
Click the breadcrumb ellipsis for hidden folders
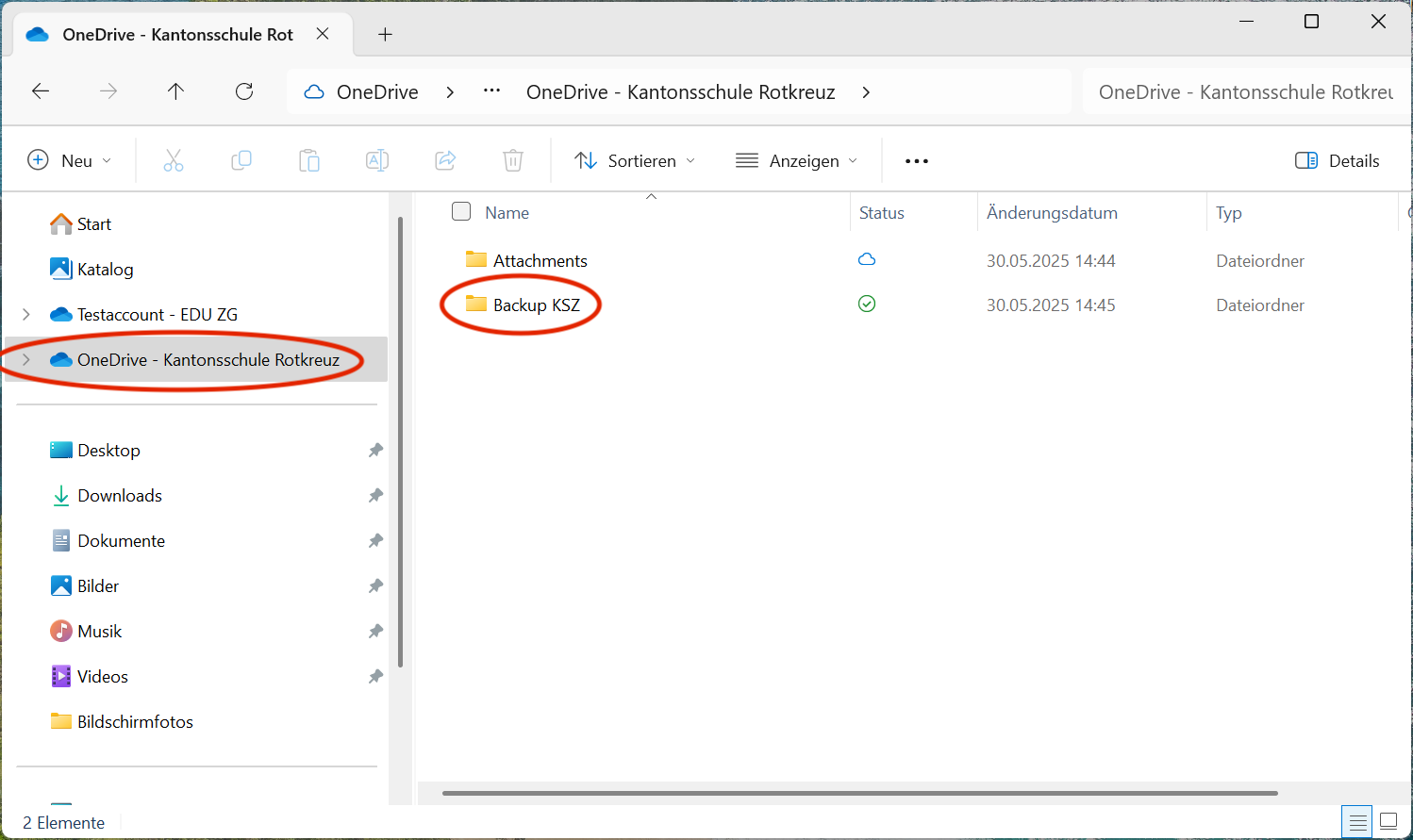click(x=491, y=91)
